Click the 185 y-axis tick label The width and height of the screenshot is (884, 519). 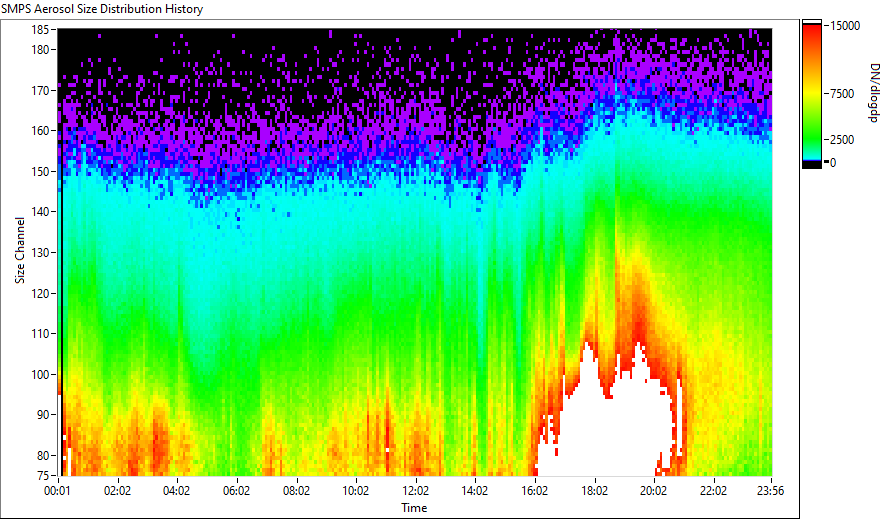[40, 29]
